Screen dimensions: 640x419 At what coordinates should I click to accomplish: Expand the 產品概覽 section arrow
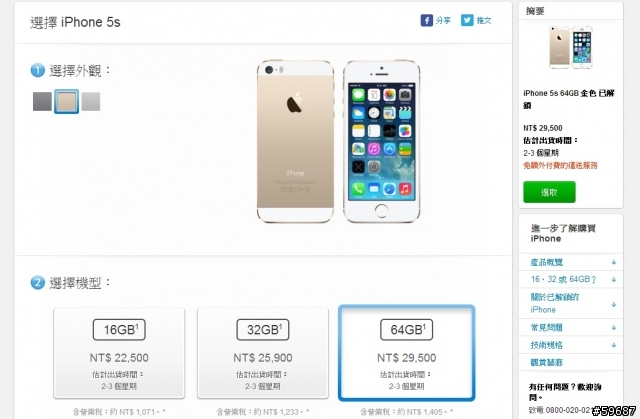613,262
